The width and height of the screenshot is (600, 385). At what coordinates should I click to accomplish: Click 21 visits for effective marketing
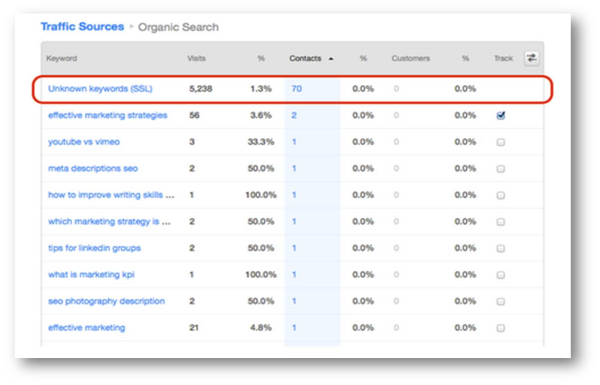(x=194, y=328)
